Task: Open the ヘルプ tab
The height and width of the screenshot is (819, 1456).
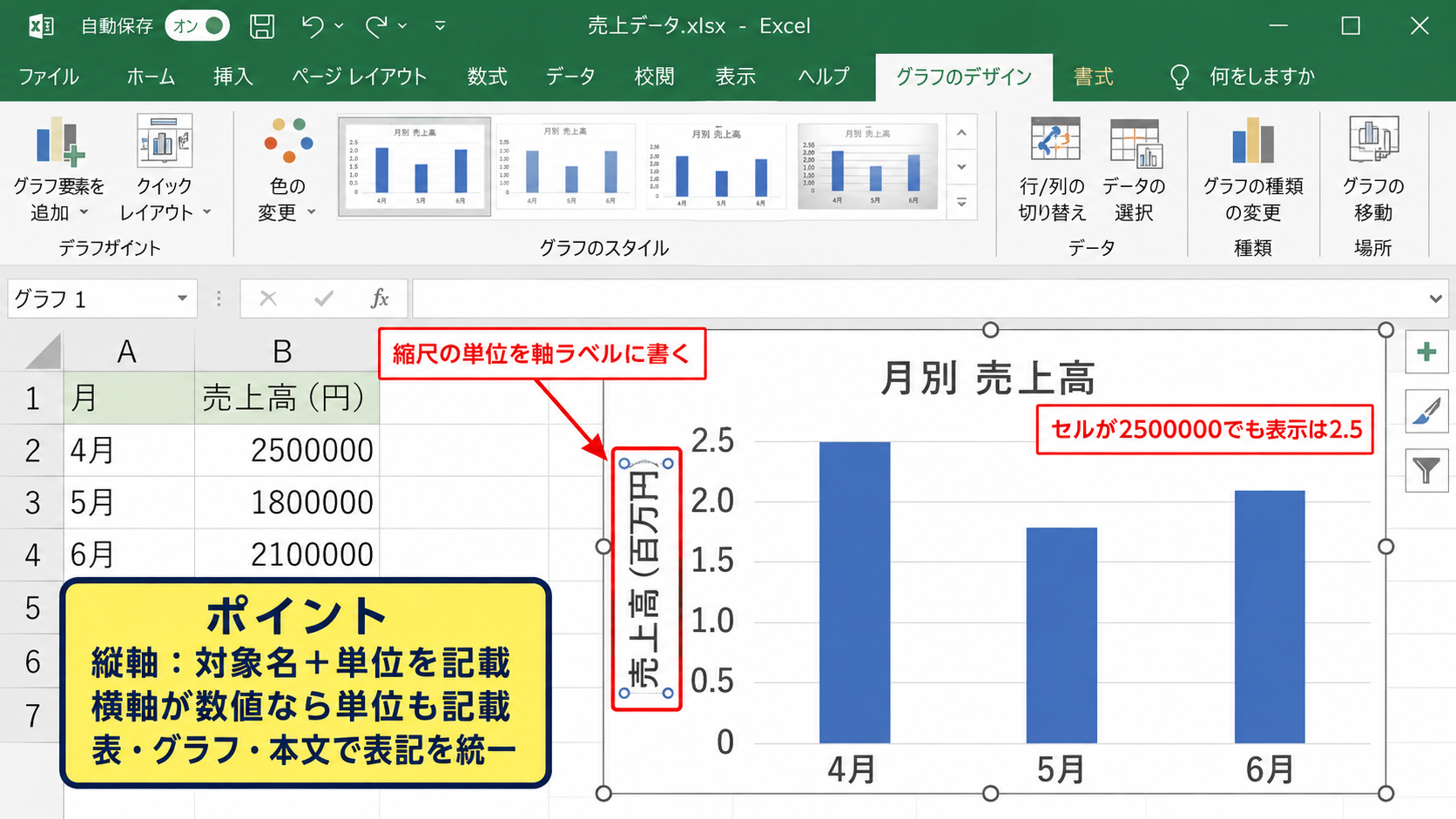Action: point(824,77)
